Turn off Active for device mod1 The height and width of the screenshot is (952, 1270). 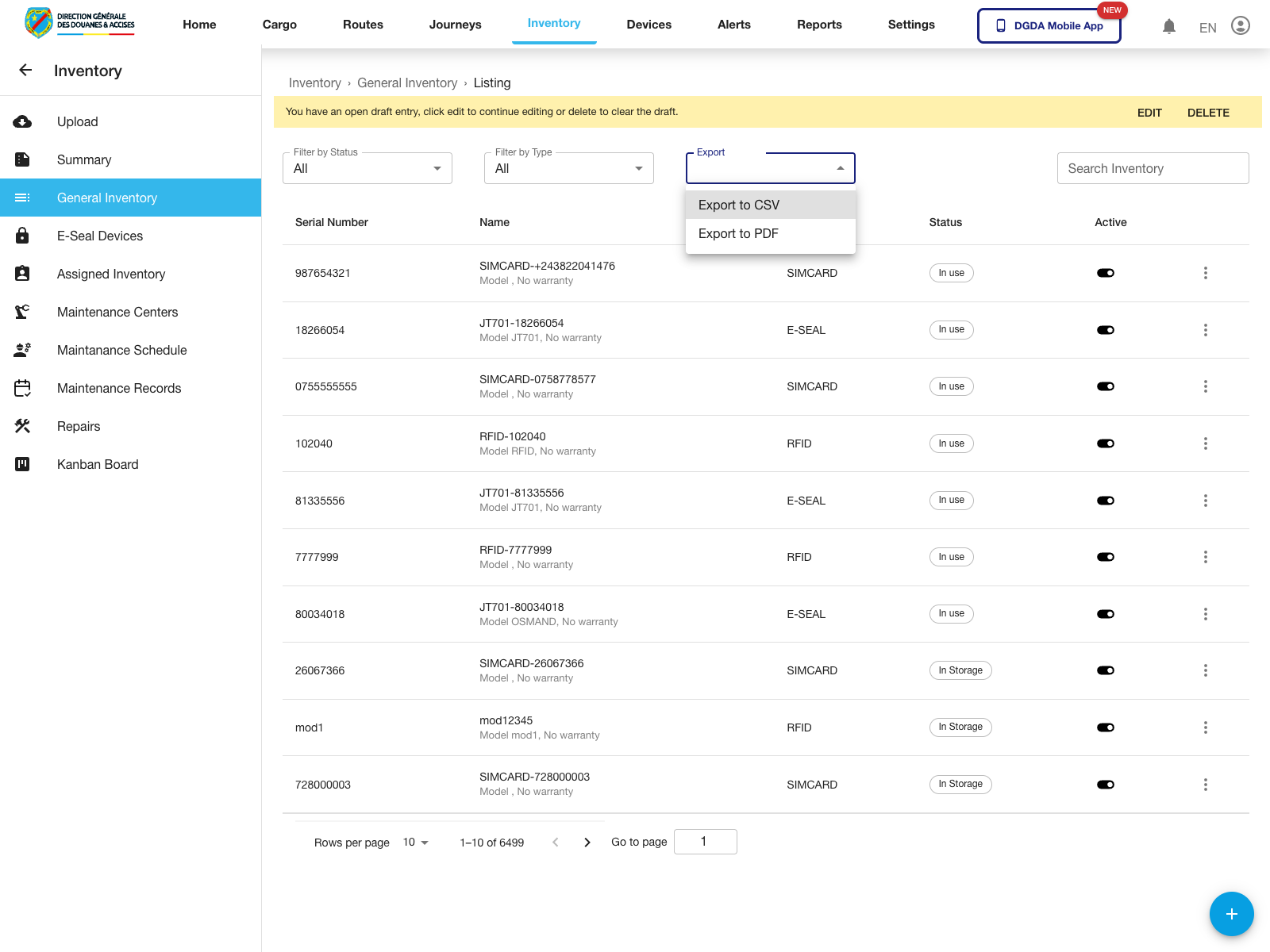coord(1106,727)
